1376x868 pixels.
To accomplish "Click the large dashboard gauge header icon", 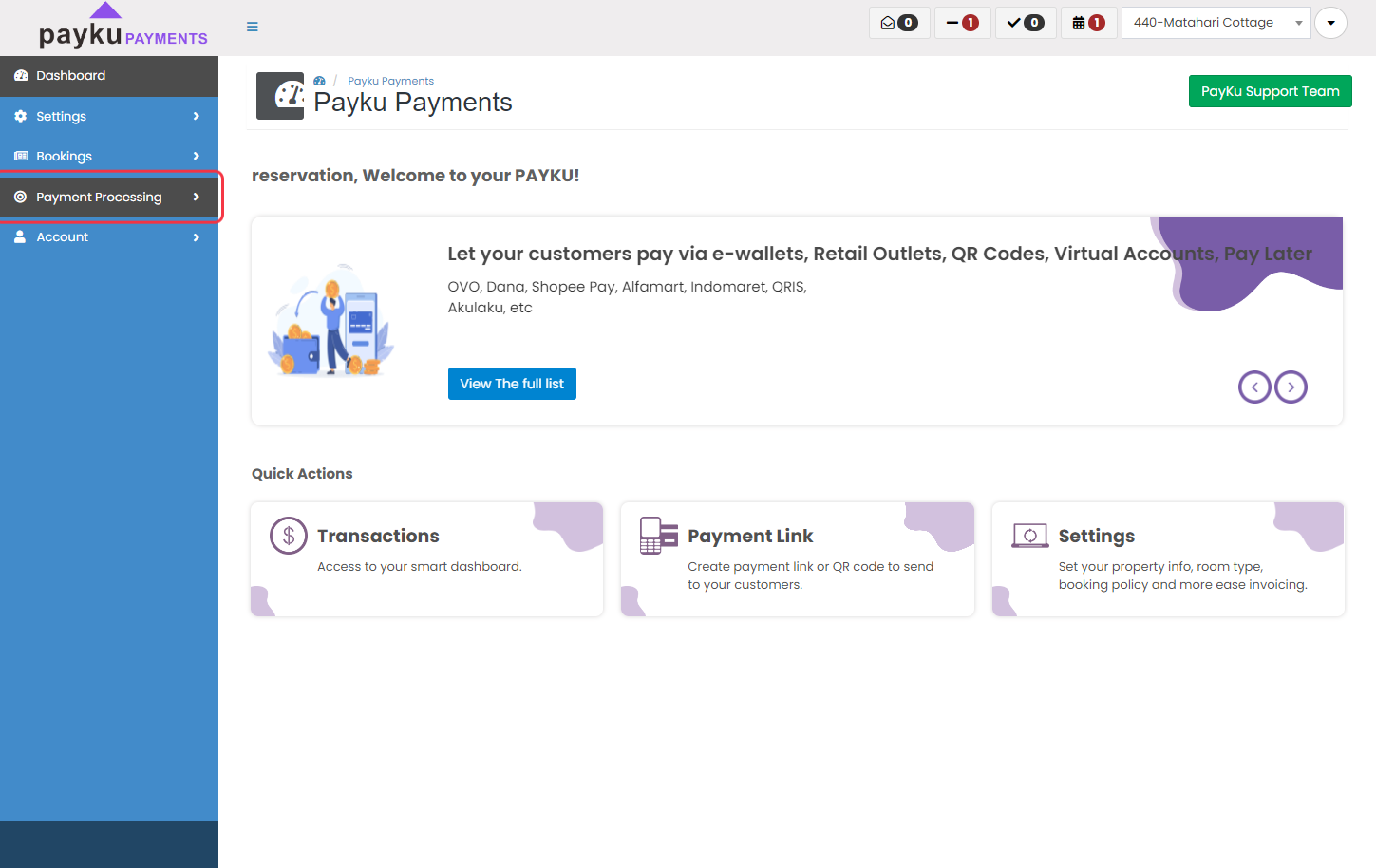I will pyautogui.click(x=280, y=96).
